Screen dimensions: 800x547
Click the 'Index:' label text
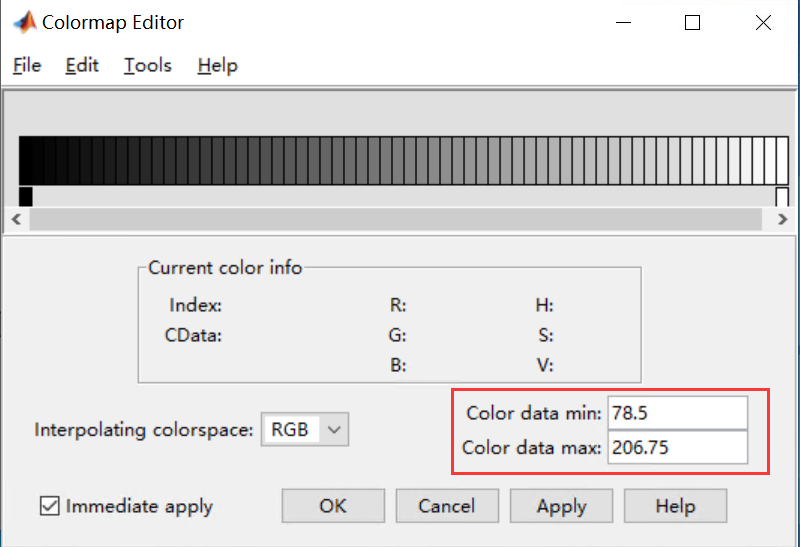tap(196, 305)
